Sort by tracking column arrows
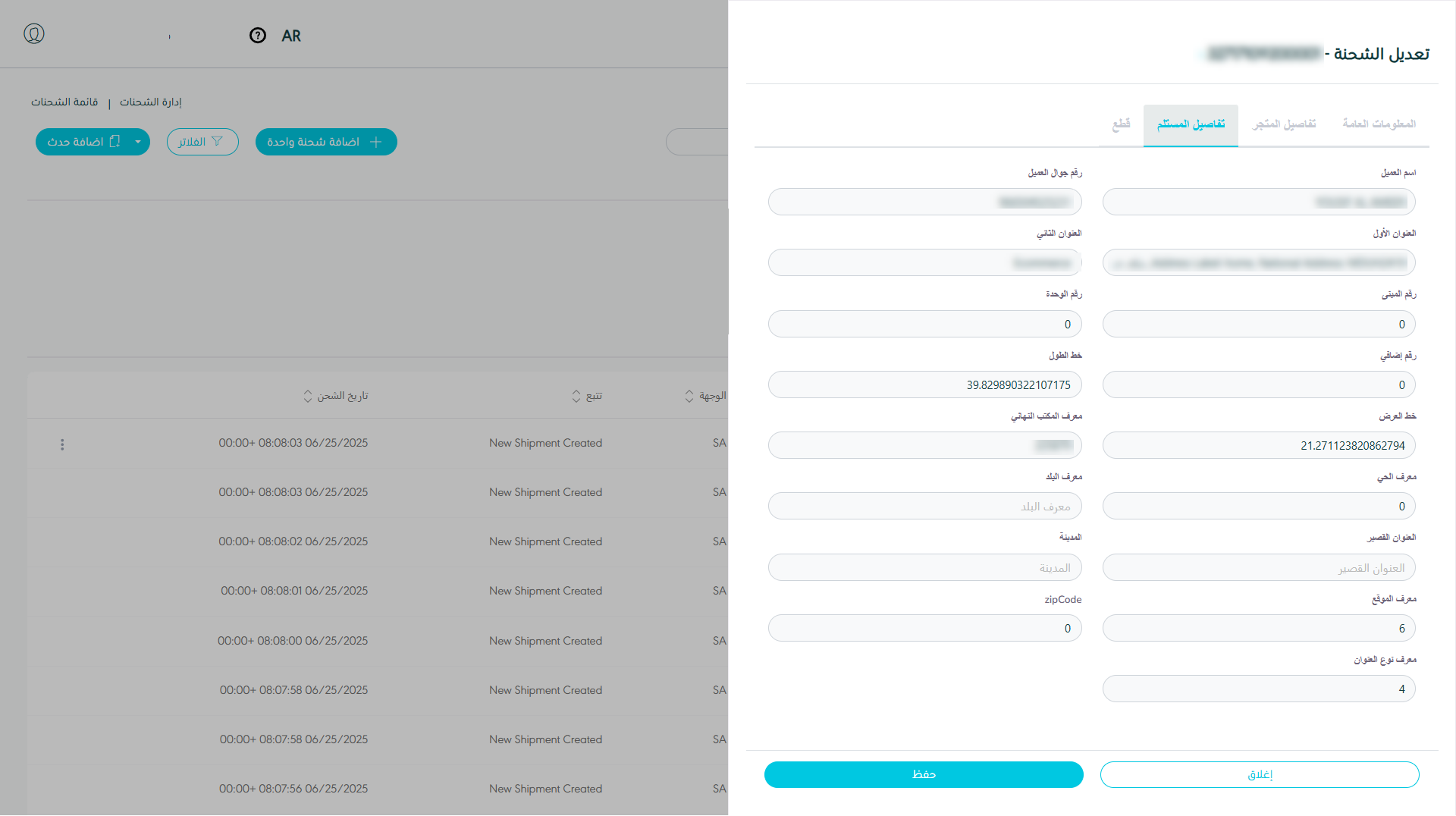This screenshot has width=1456, height=816. (x=576, y=396)
